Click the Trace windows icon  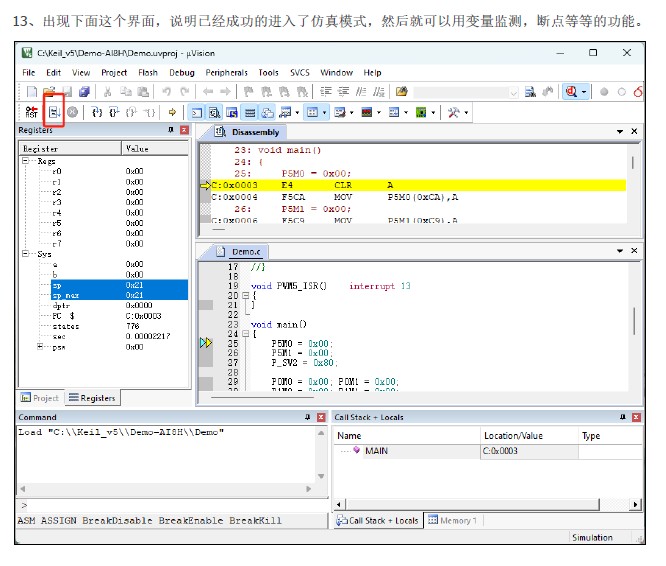pyautogui.click(x=394, y=113)
